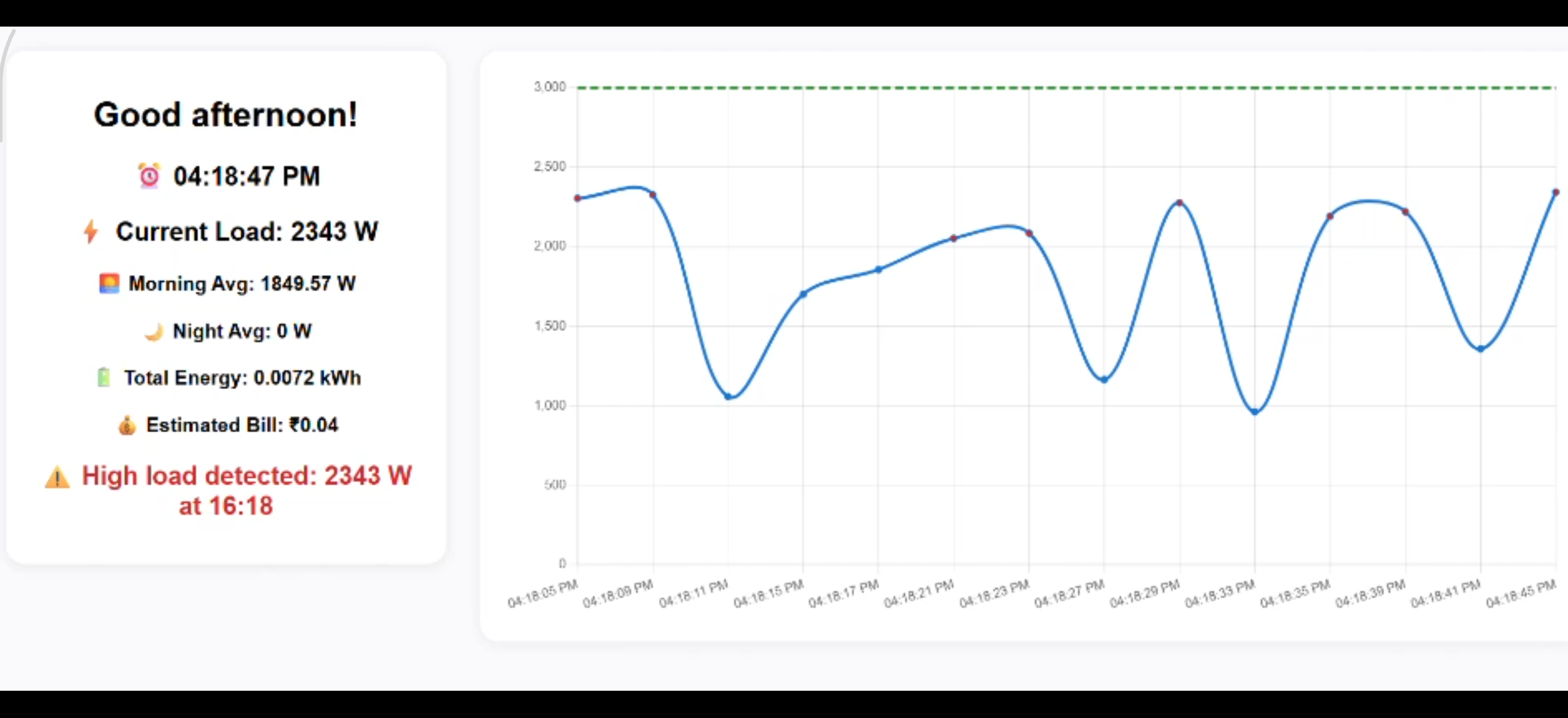Click the Total Energy 0.0072 kWh text
Image resolution: width=1568 pixels, height=718 pixels.
pos(242,378)
